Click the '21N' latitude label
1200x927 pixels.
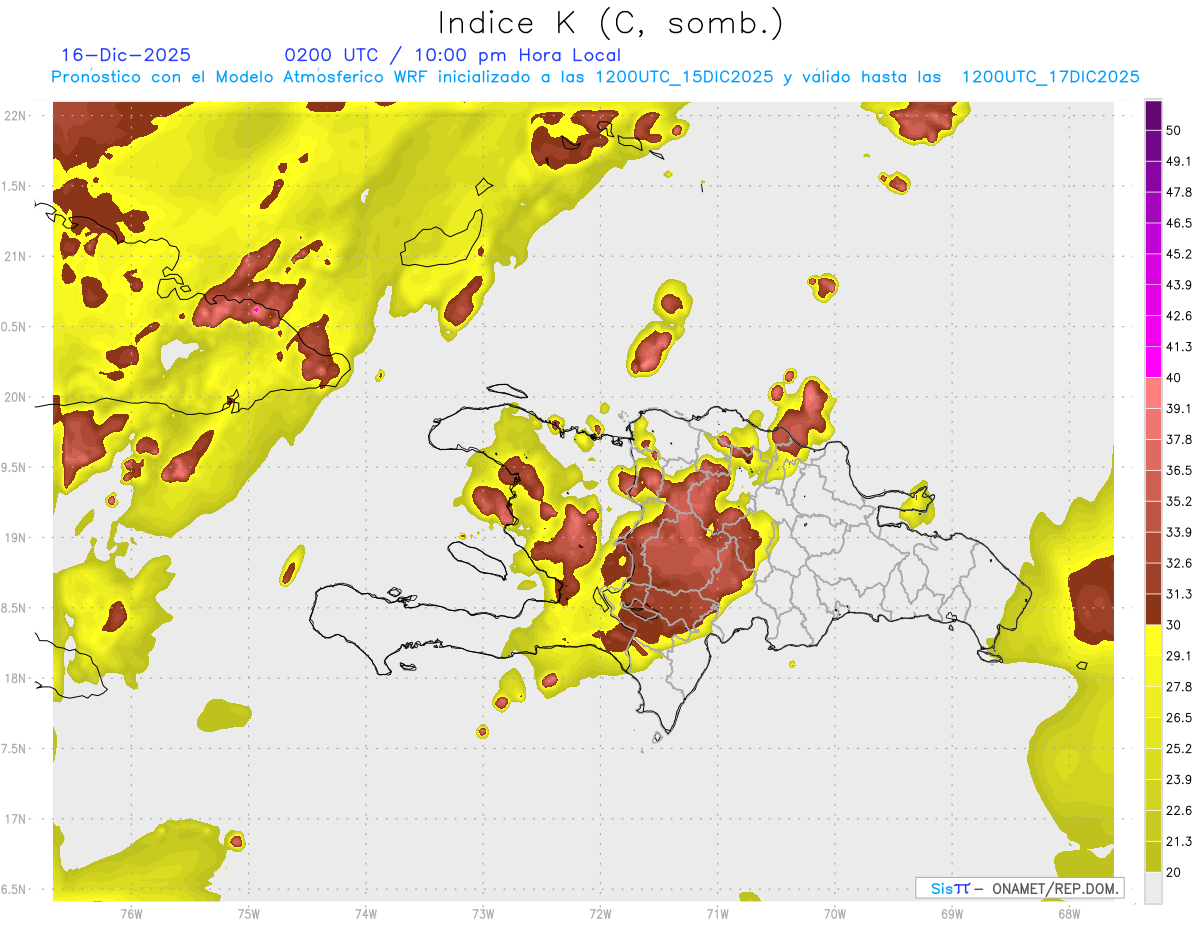[16, 256]
